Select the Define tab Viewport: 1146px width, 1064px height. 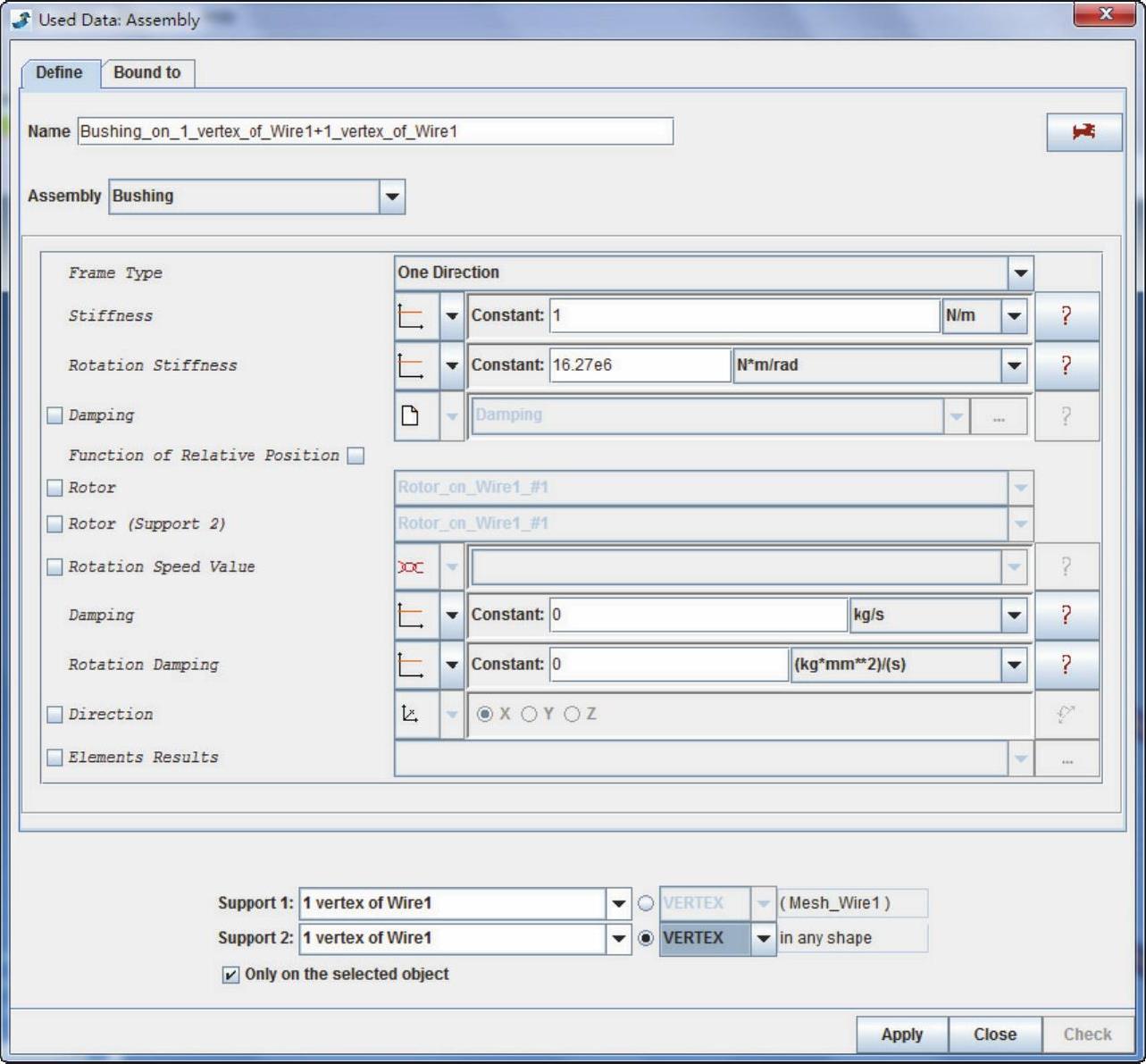pos(59,73)
